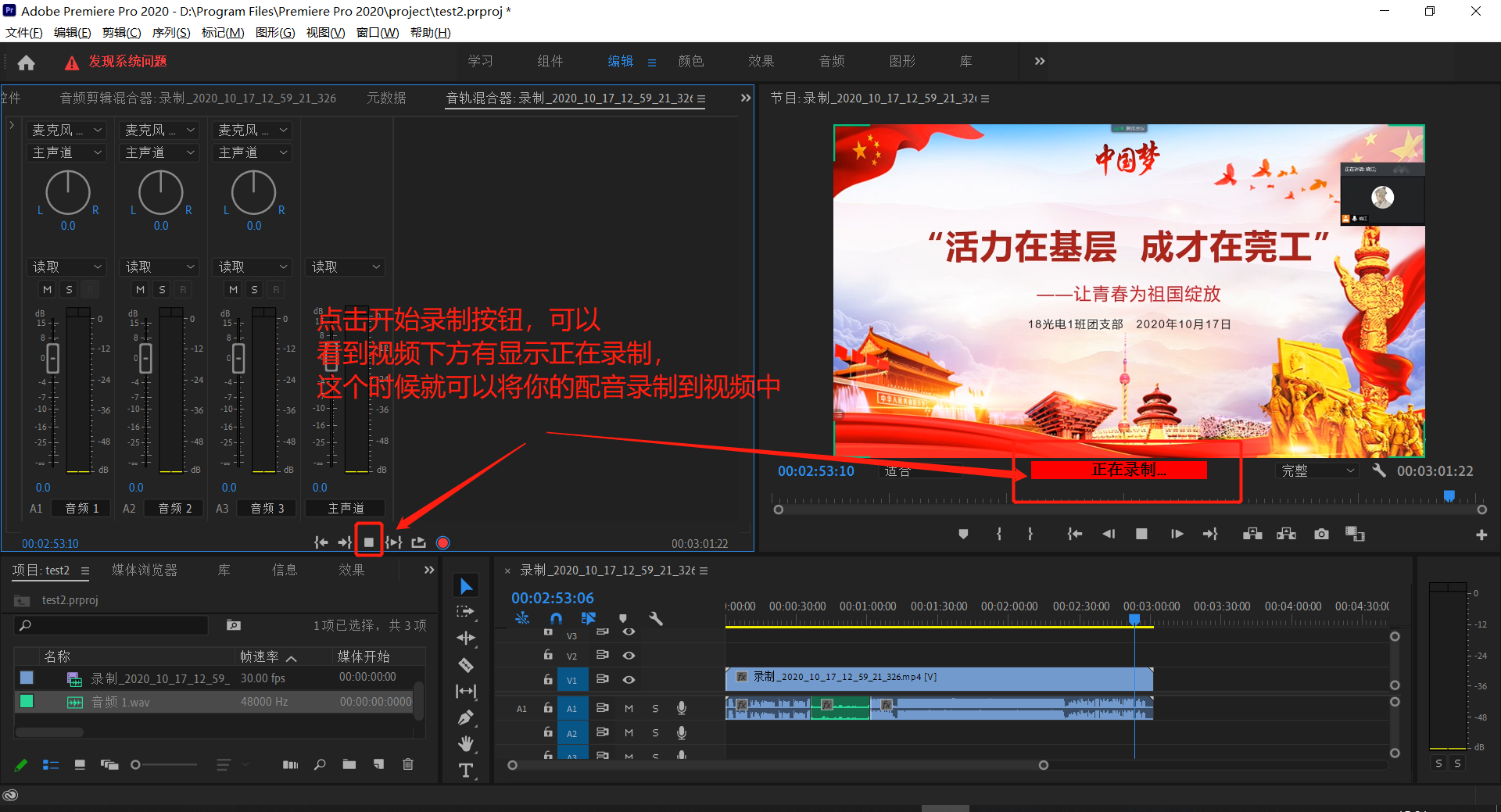The image size is (1501, 812).
Task: Expand the 主声道 output dropdown of 音频 2
Action: point(159,152)
